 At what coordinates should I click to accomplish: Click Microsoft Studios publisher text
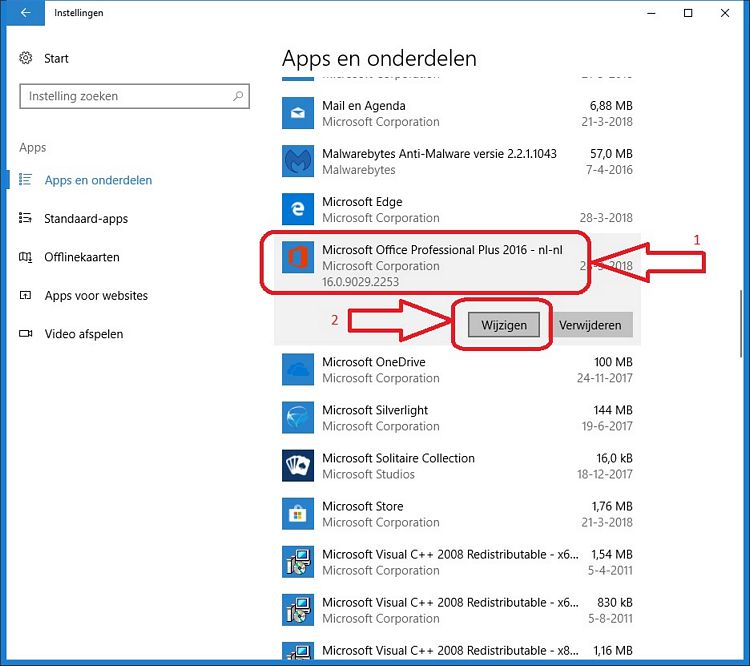[x=368, y=474]
